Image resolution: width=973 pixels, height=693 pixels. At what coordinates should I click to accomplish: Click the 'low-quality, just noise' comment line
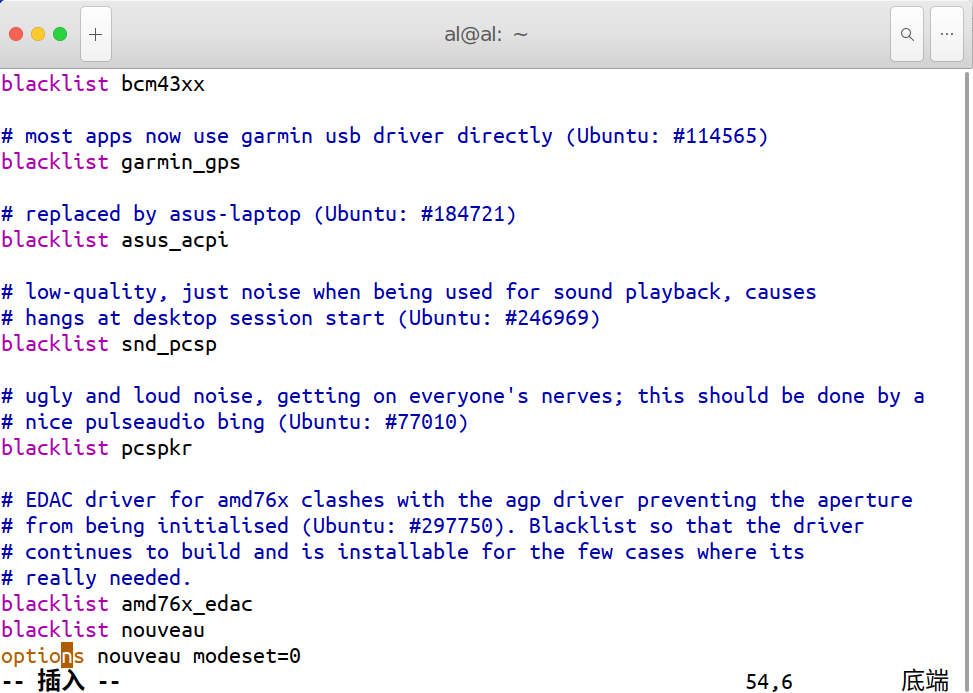point(409,292)
